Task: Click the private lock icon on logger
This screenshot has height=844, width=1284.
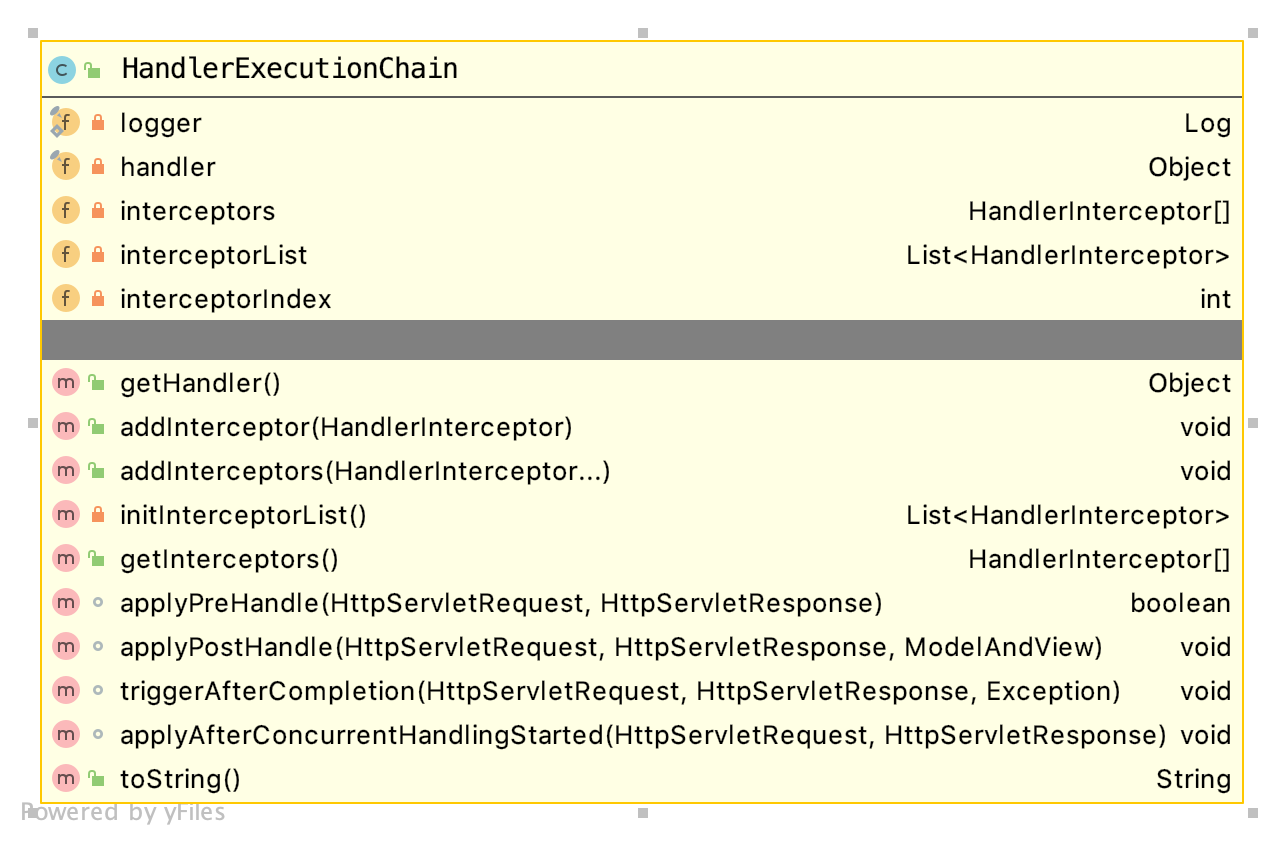Action: (x=98, y=123)
